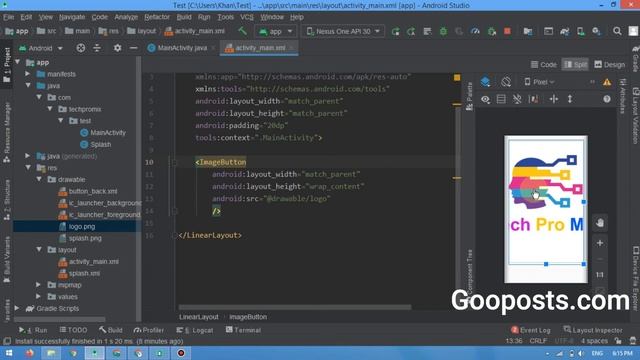640x360 pixels.
Task: Collapse the drawable folder
Action: (x=39, y=179)
